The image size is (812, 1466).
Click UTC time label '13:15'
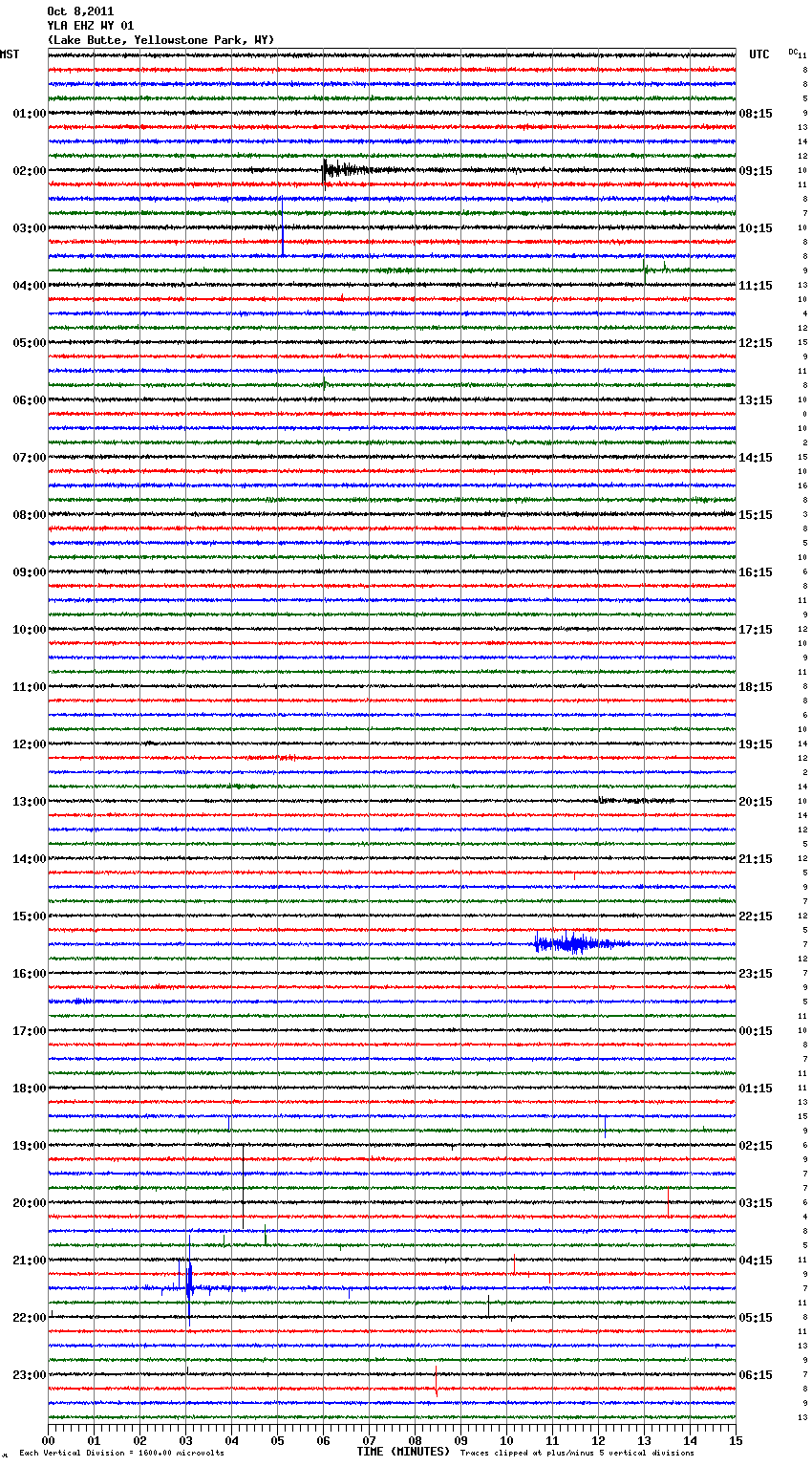(756, 400)
